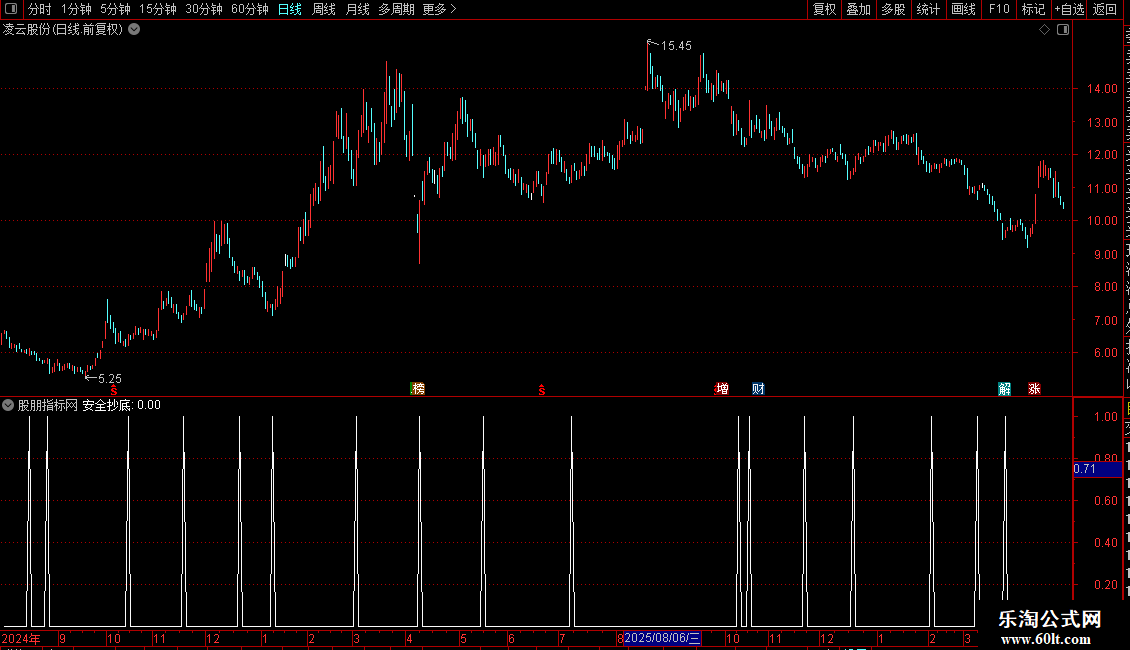Click the 5.25 low price label

click(x=110, y=378)
